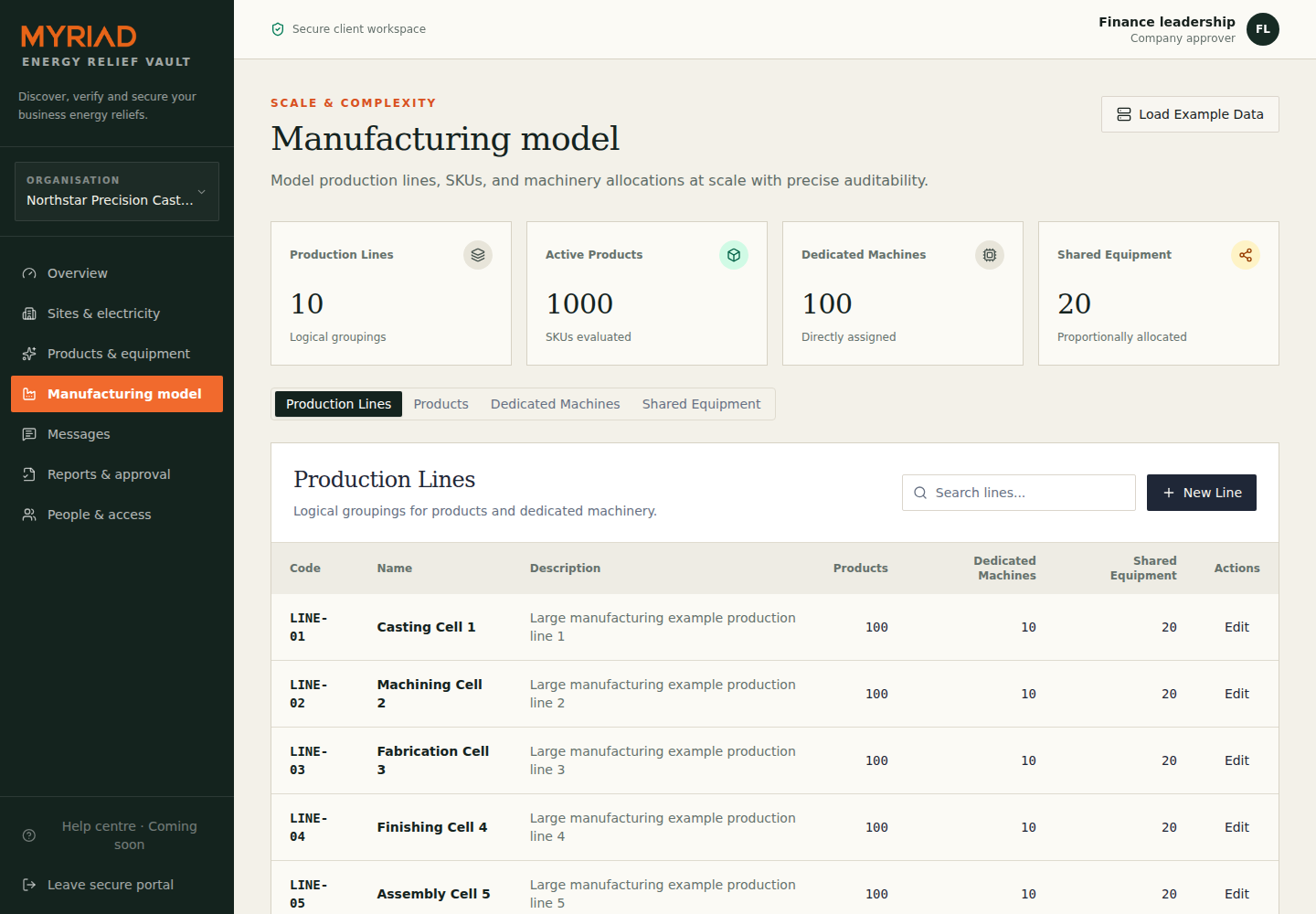The width and height of the screenshot is (1316, 914).
Task: Click the Shared Equipment share icon
Action: pos(1246,255)
